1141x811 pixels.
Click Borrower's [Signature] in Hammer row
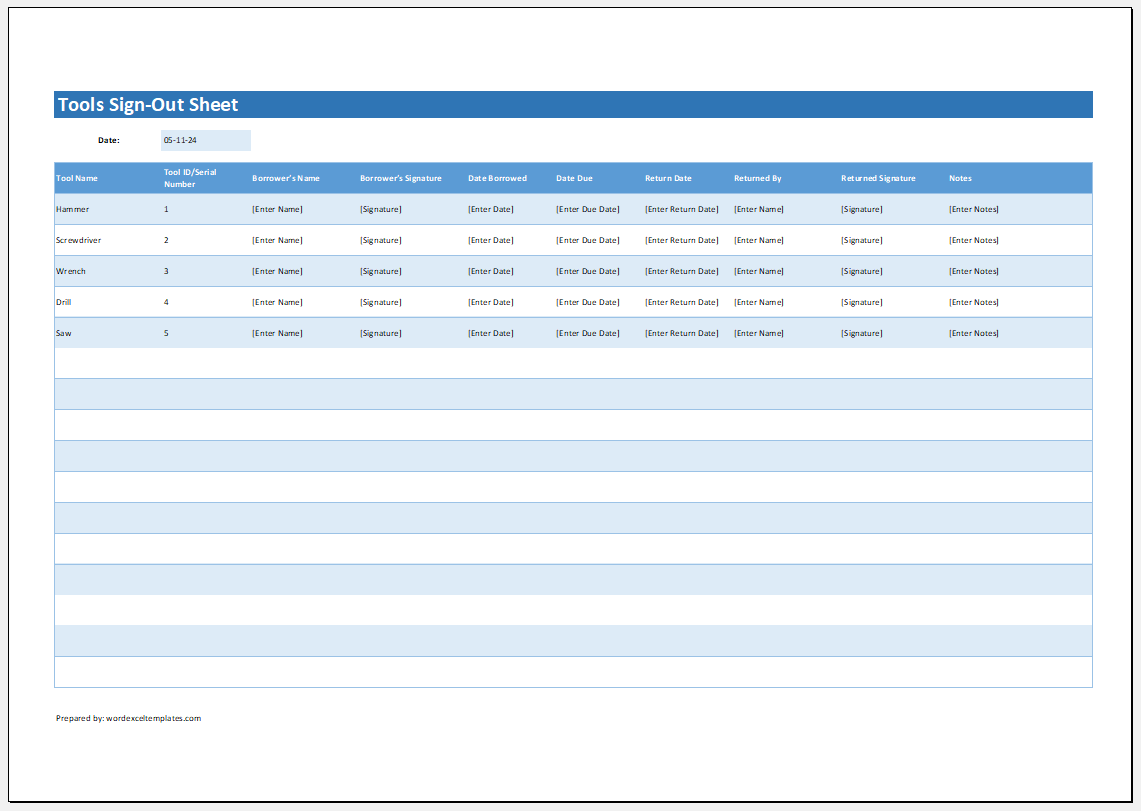click(x=381, y=209)
